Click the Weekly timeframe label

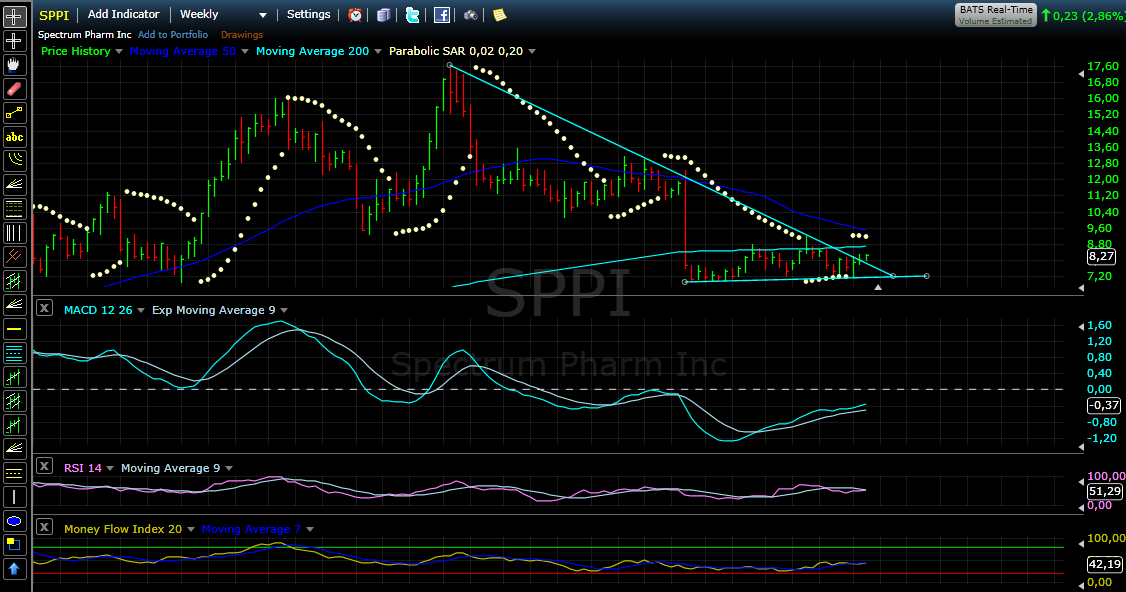pyautogui.click(x=199, y=14)
